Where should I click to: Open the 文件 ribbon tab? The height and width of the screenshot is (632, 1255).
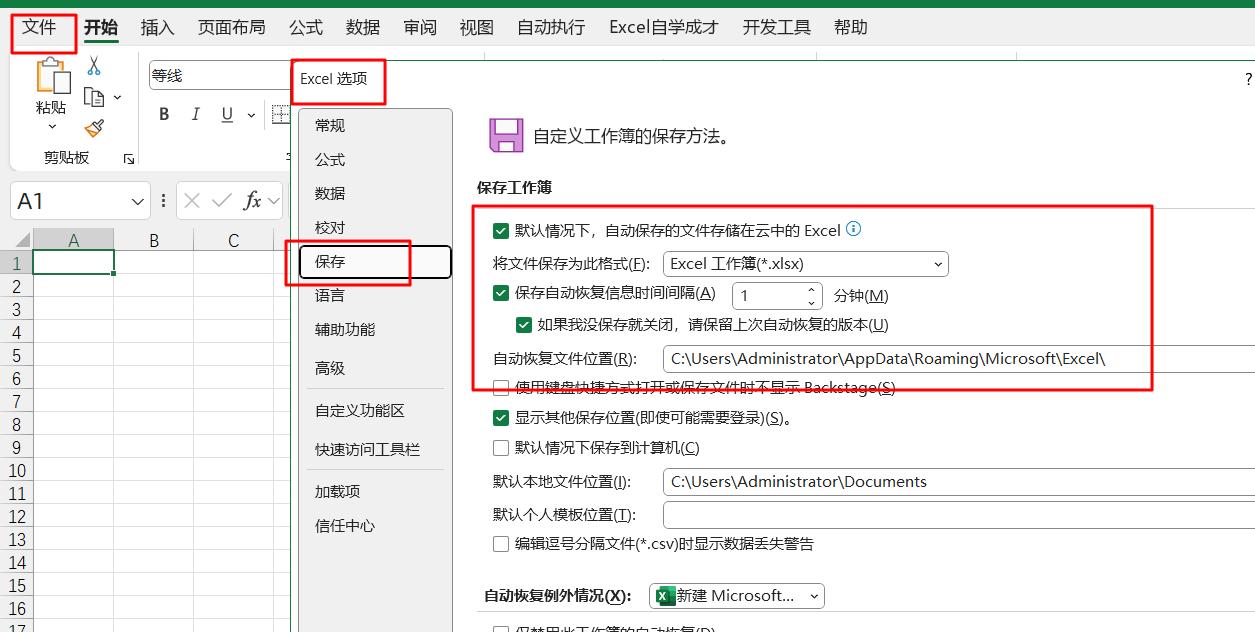40,27
